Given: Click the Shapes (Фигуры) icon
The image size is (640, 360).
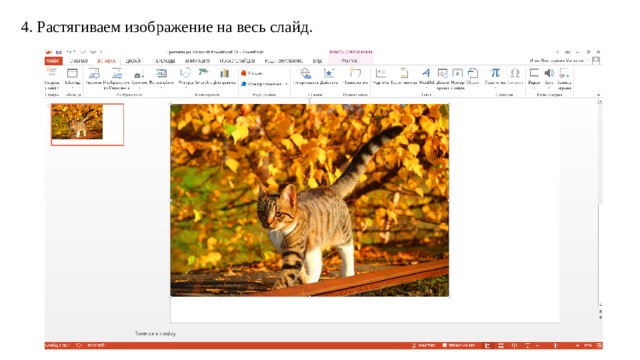Looking at the screenshot, I should 185,73.
